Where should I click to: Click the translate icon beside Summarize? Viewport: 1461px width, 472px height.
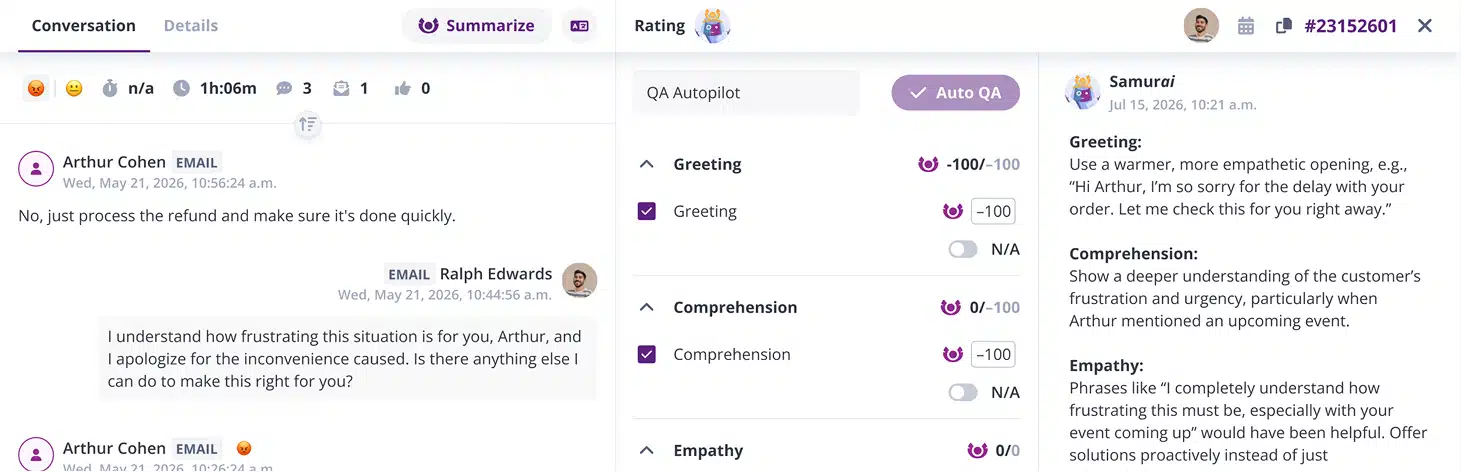coord(579,26)
